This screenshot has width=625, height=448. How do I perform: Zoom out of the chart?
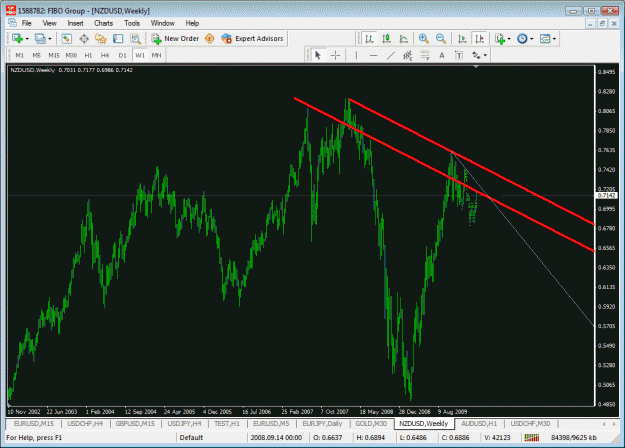[441, 39]
